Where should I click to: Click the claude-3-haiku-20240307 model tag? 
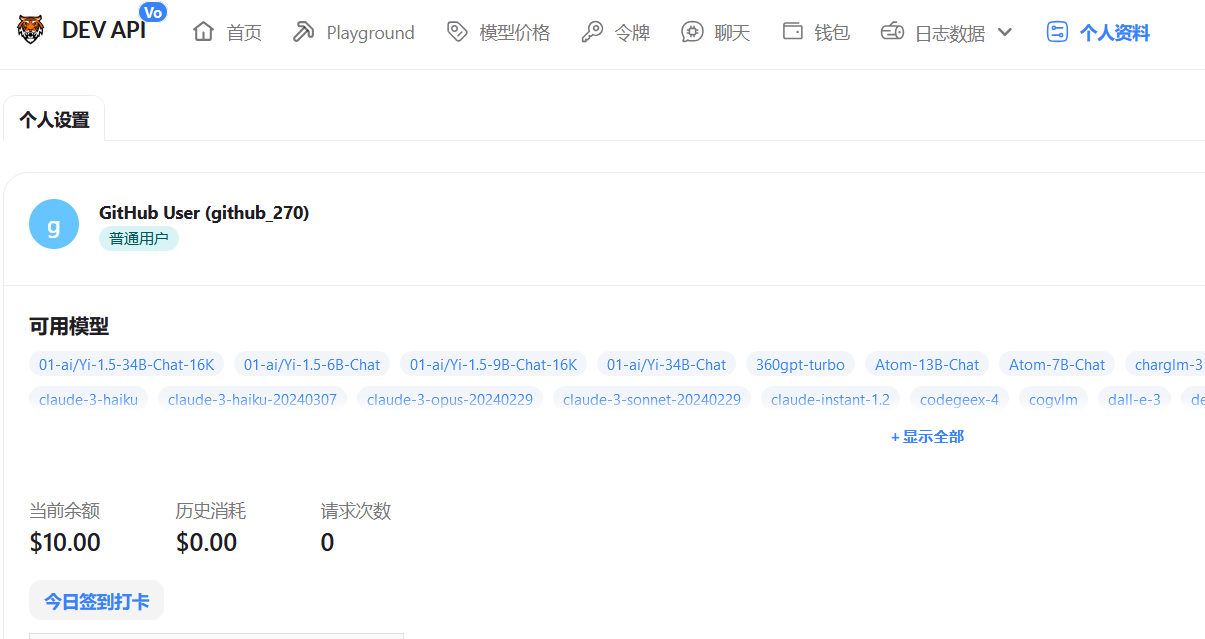(x=252, y=399)
